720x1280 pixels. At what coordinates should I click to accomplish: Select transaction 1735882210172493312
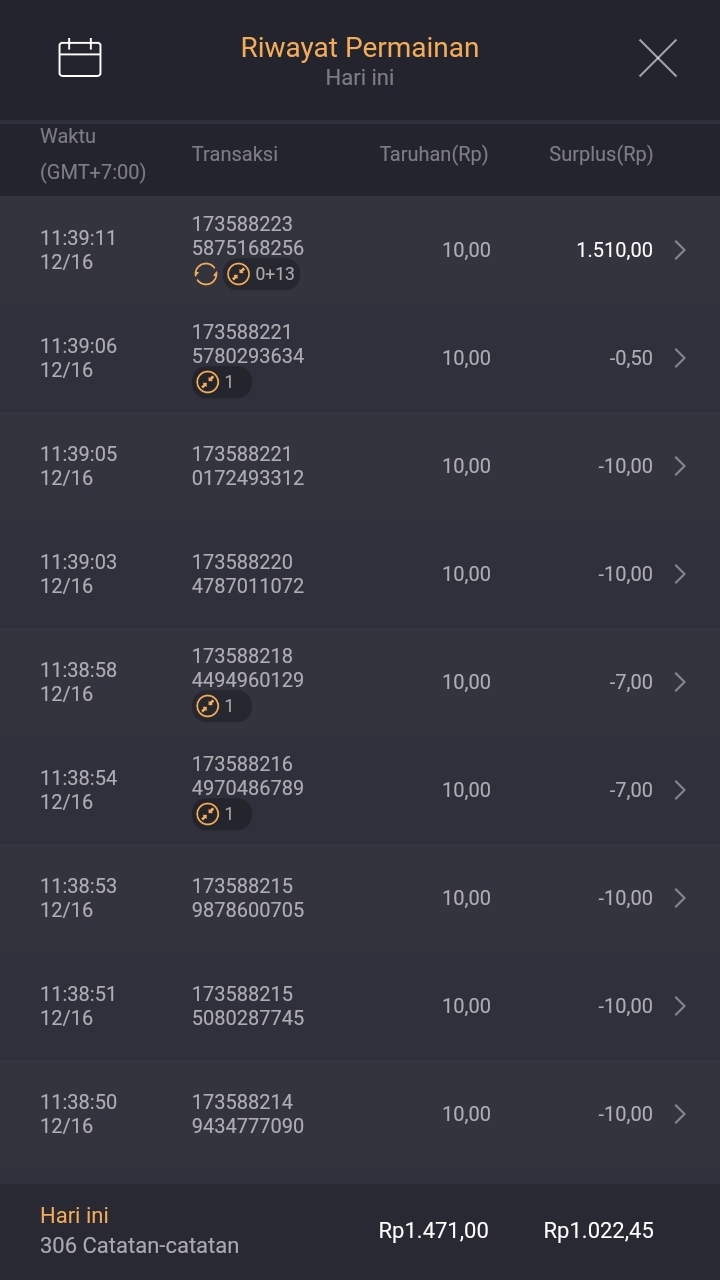[x=248, y=466]
